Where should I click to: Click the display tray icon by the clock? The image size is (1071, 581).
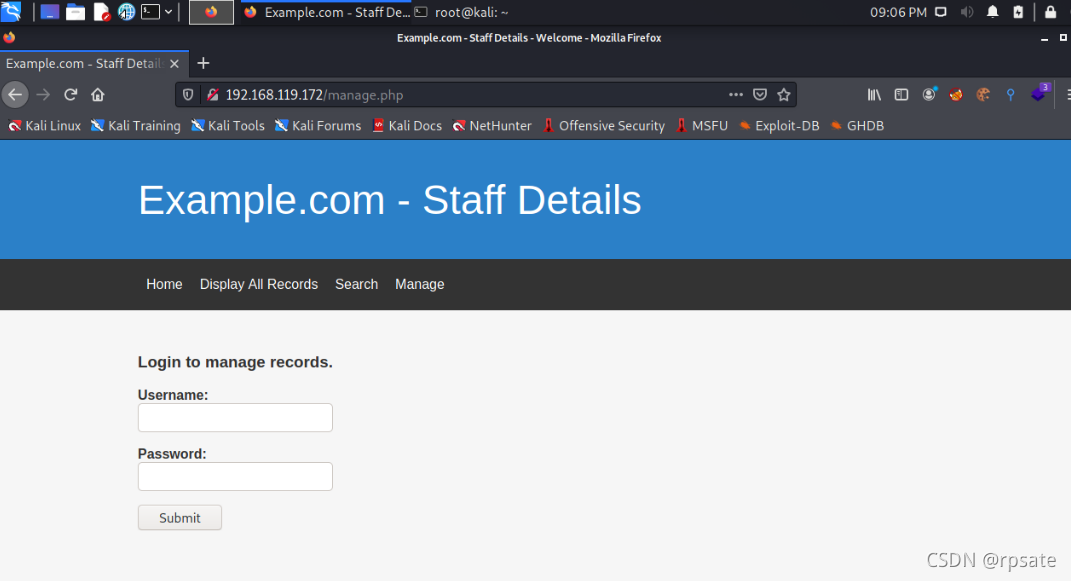click(941, 12)
